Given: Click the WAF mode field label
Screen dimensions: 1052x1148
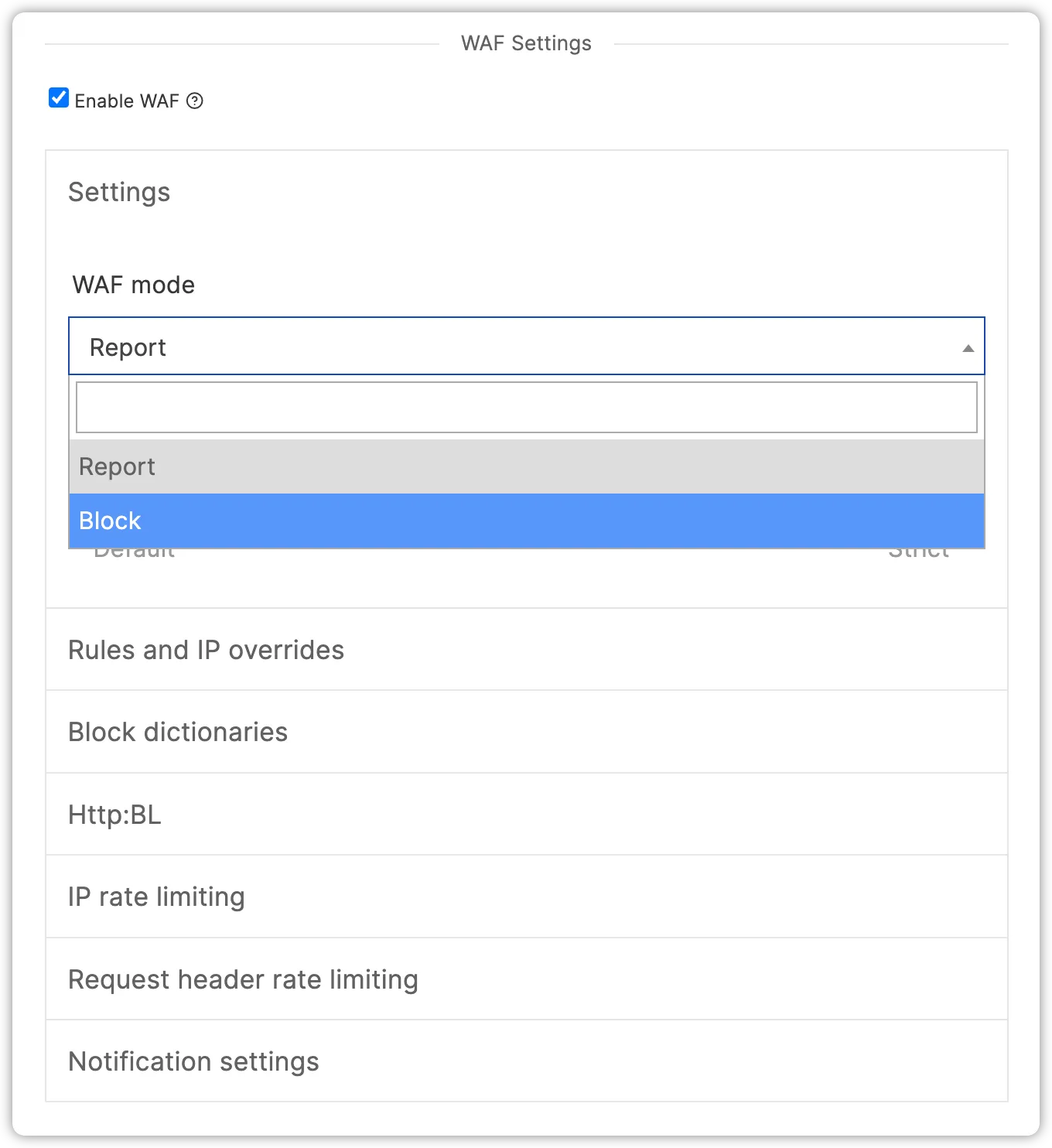Looking at the screenshot, I should coord(132,285).
